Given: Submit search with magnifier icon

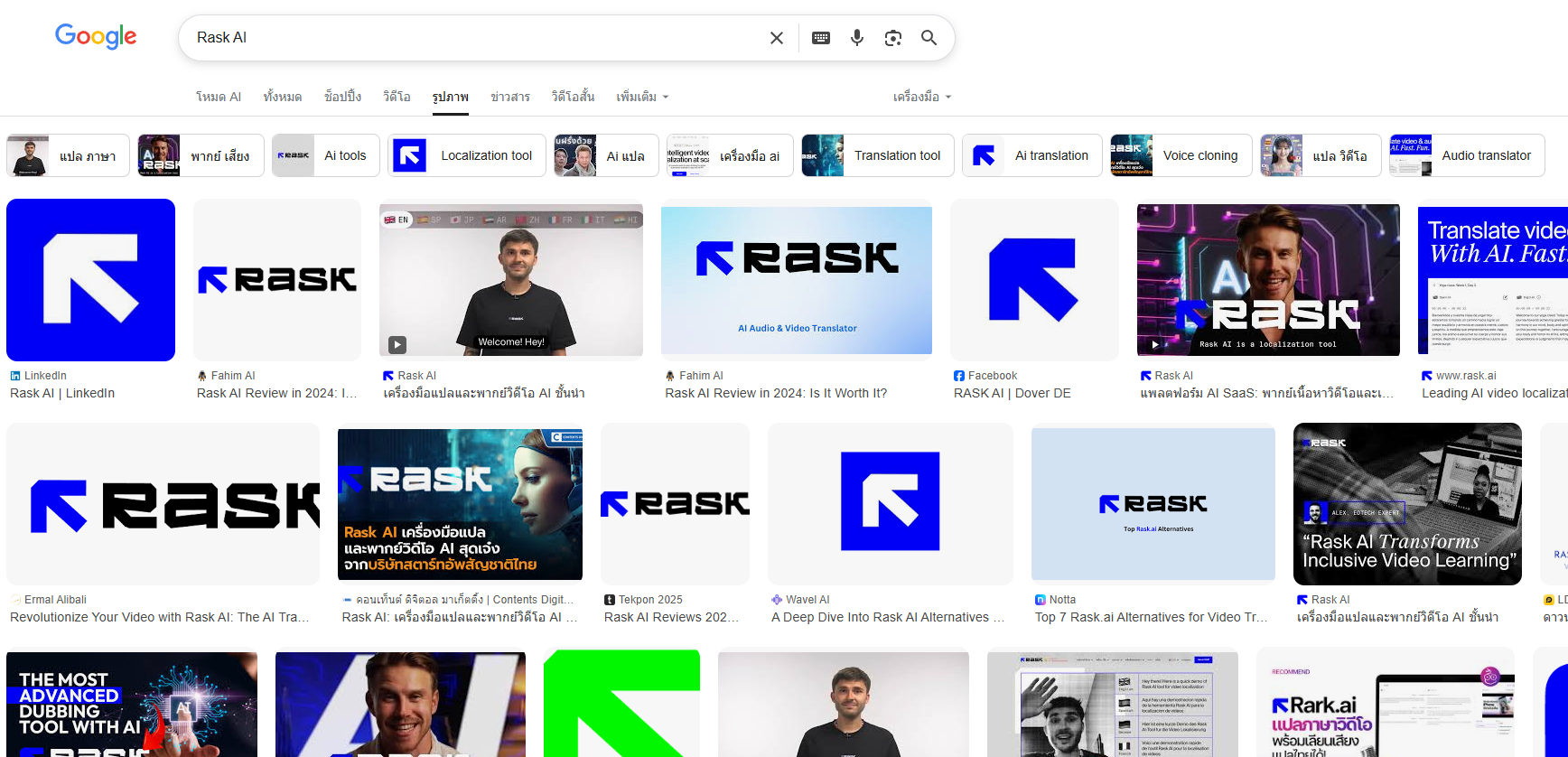Looking at the screenshot, I should (x=929, y=38).
